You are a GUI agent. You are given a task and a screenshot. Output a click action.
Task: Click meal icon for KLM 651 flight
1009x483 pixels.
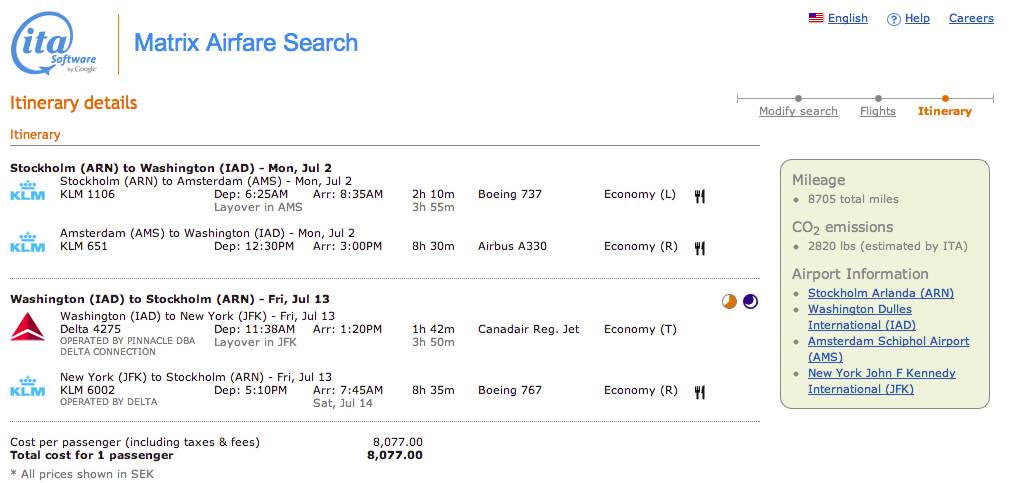pyautogui.click(x=700, y=248)
